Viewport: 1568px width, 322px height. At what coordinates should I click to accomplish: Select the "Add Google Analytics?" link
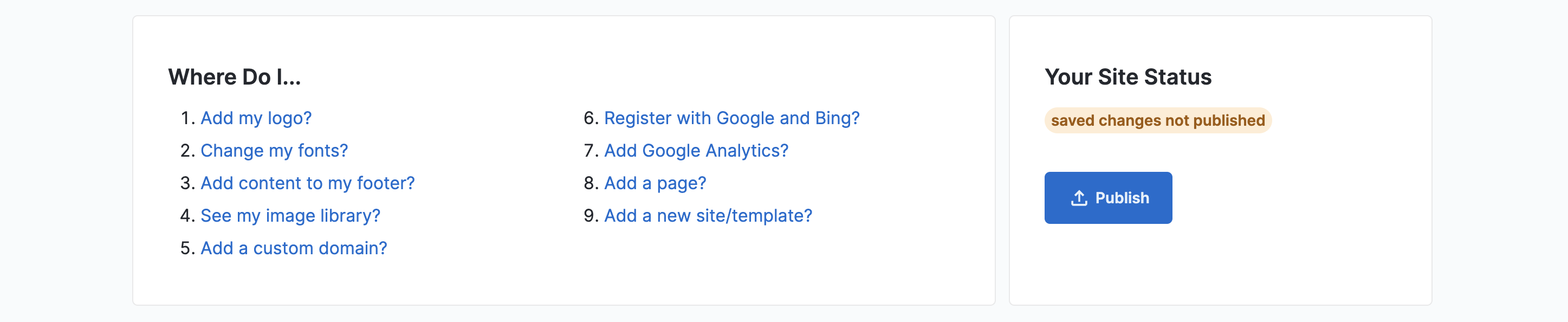coord(696,150)
